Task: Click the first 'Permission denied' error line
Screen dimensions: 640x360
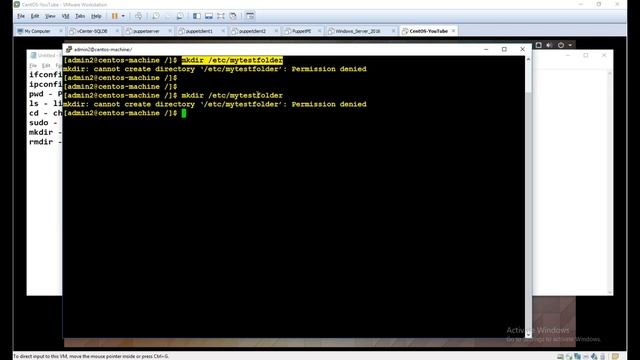Action: 215,69
